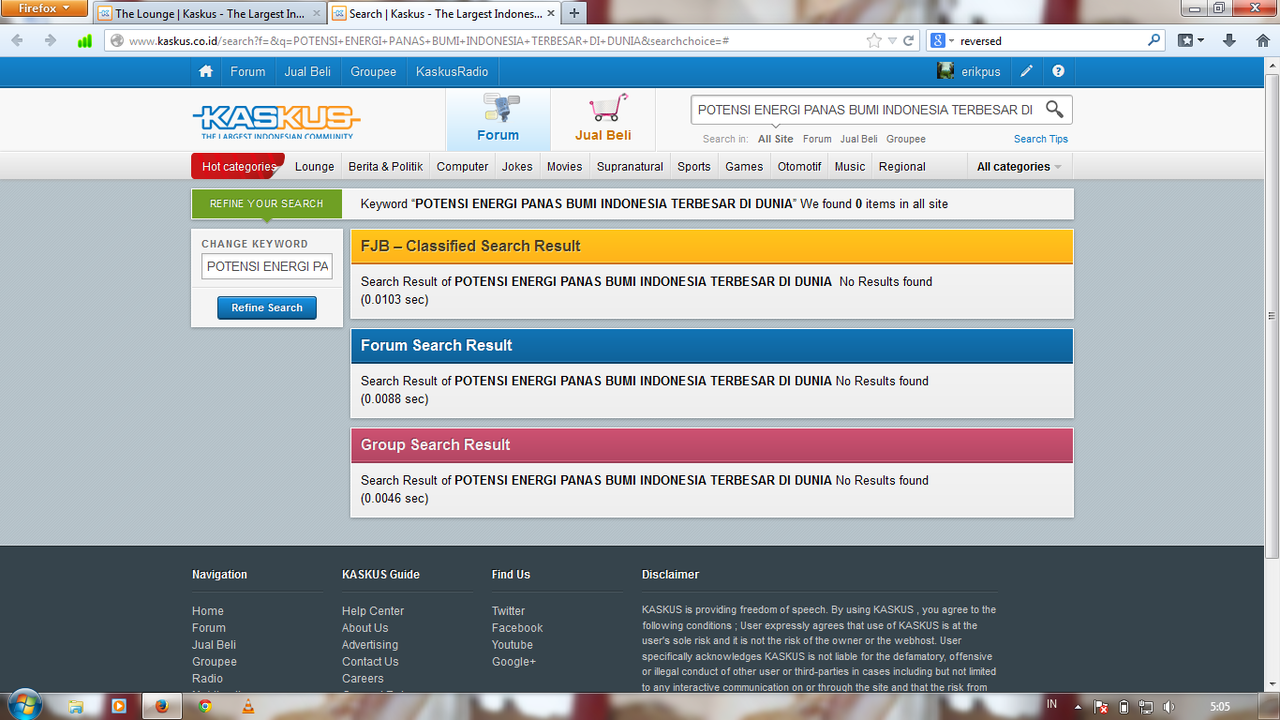
Task: Open the search engine selector dropdown
Action: click(951, 41)
